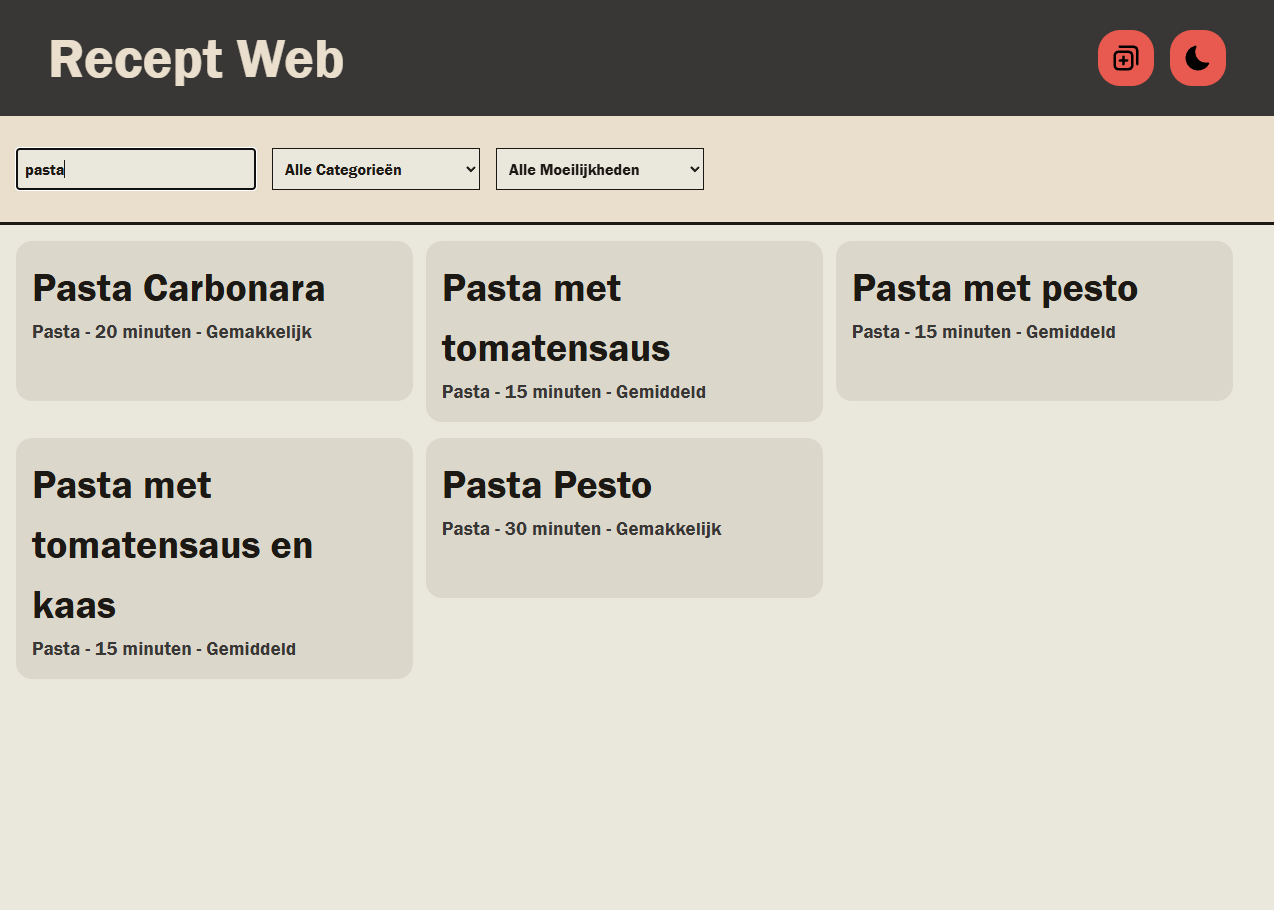Viewport: 1274px width, 910px height.
Task: Open the Pasta Pesto recipe card
Action: pyautogui.click(x=624, y=517)
